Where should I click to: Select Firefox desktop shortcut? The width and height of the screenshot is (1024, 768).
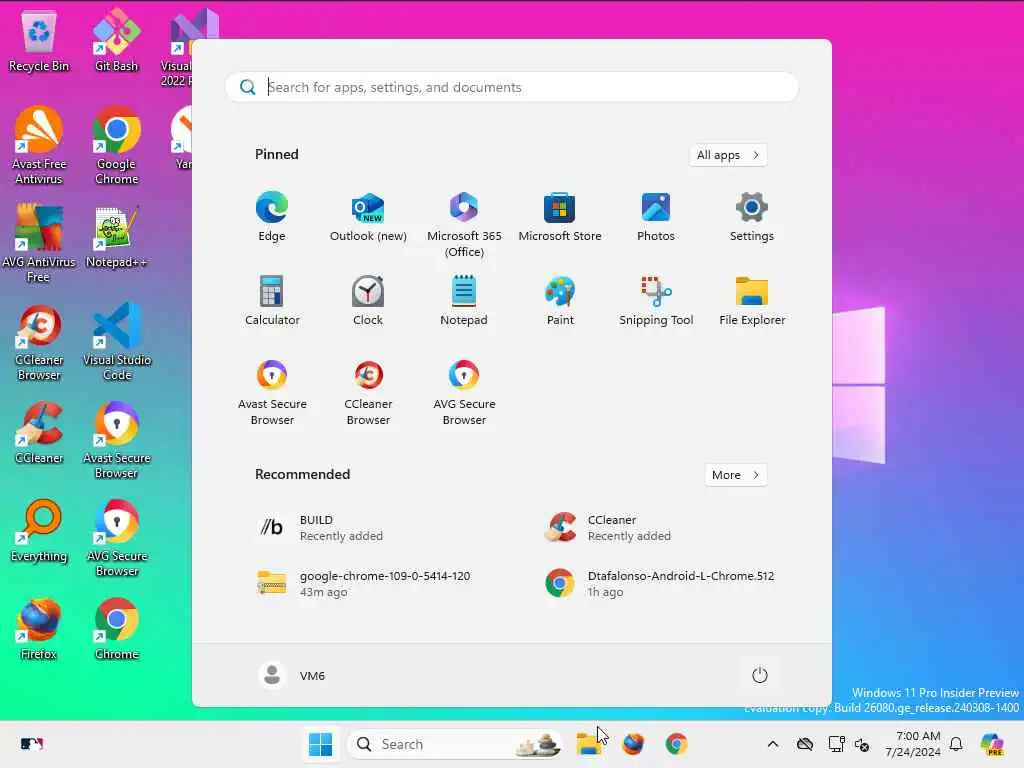click(x=39, y=629)
